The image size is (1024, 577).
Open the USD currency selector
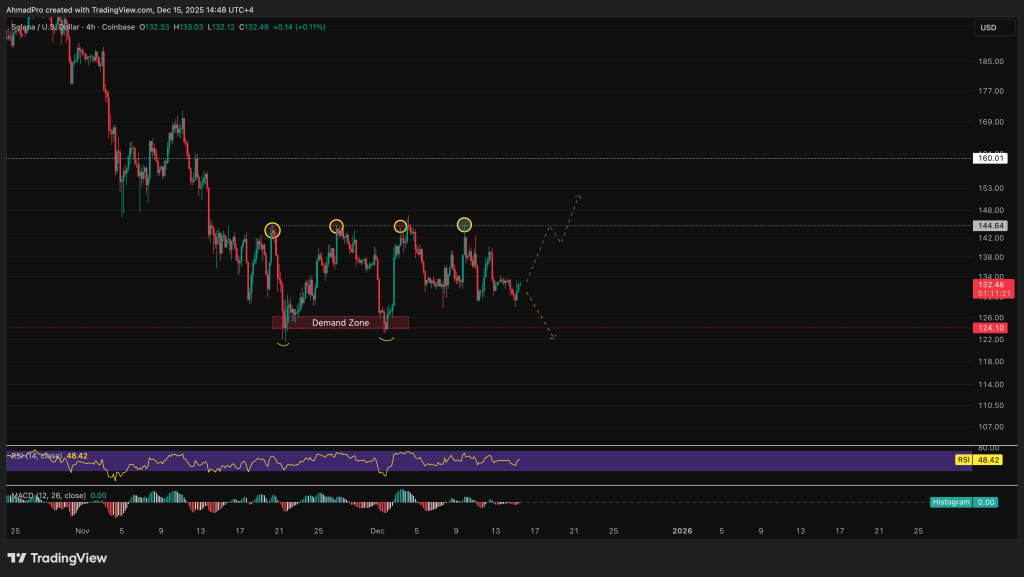[x=988, y=28]
